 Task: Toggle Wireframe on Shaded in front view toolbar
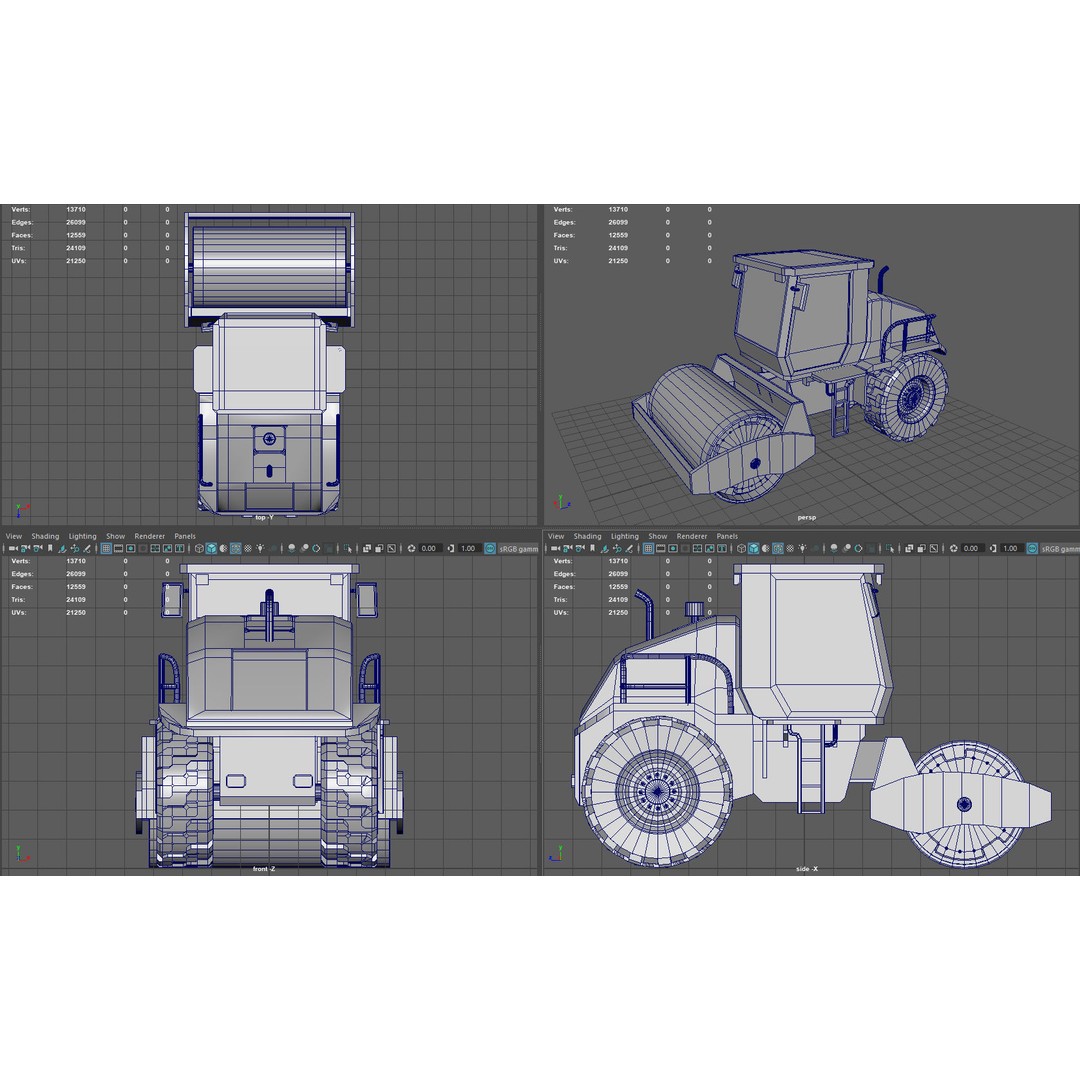click(x=236, y=548)
